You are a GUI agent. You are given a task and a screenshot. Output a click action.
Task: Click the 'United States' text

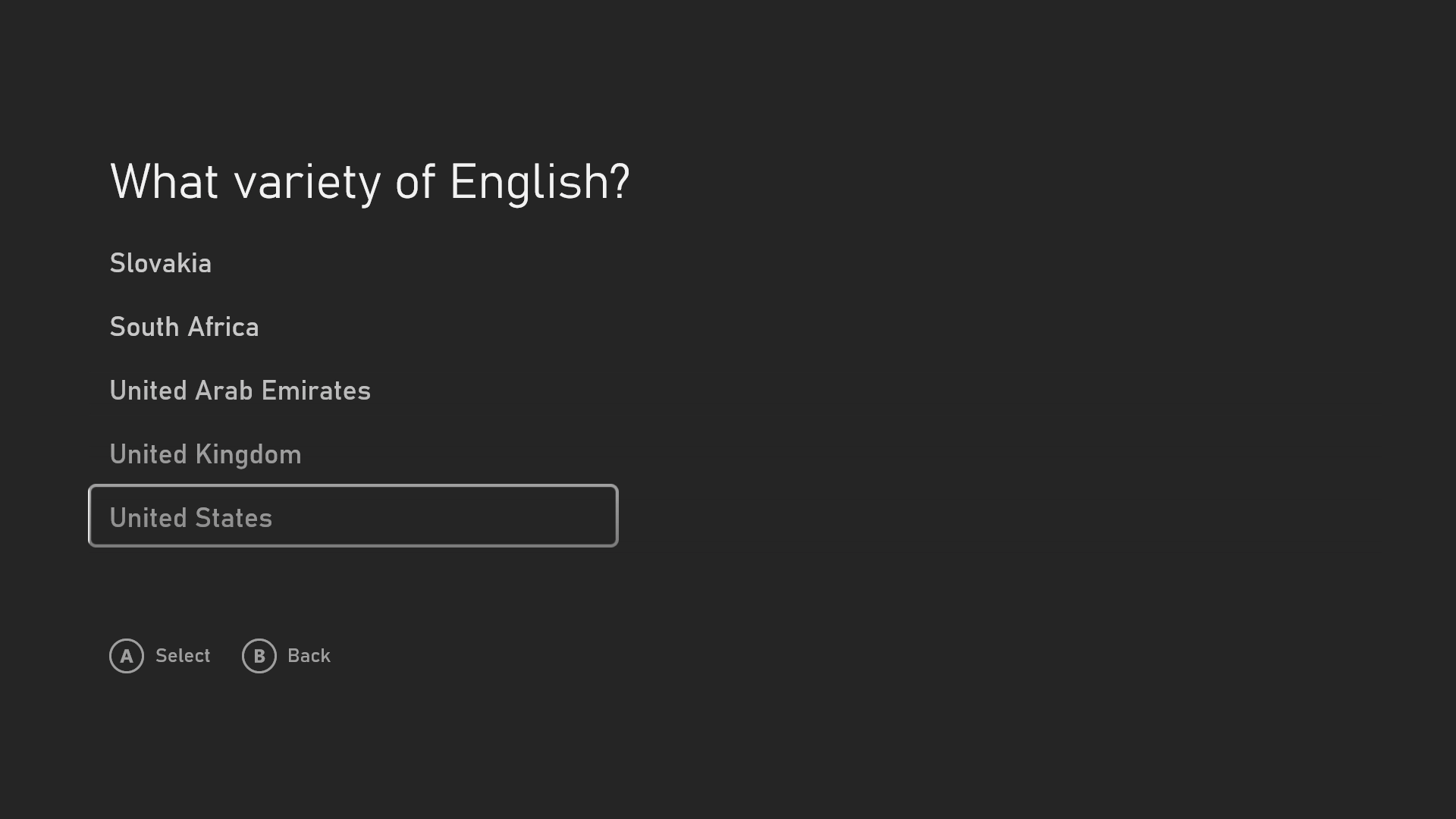191,519
